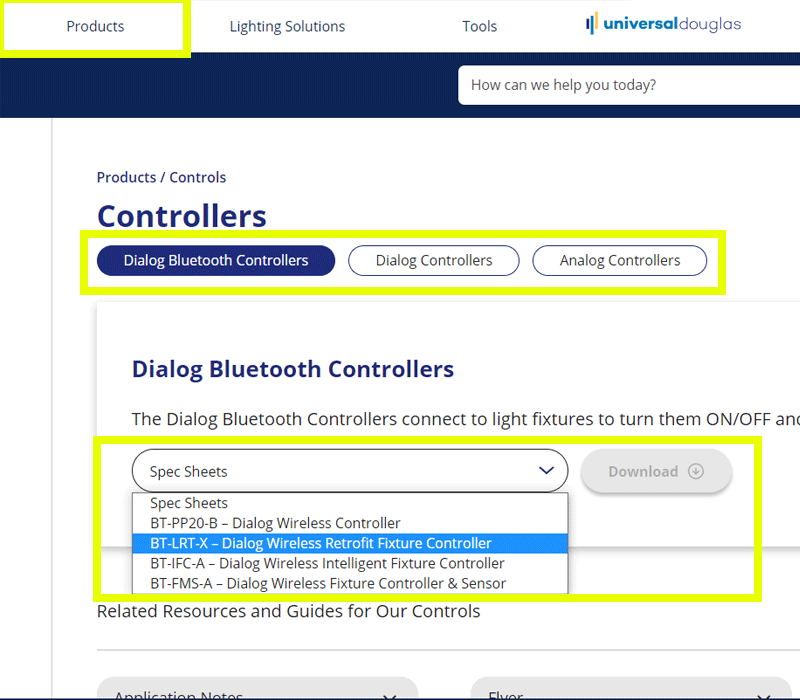Choose BT-LRT-X Wireless Retrofit Fixture Controller option
Viewport: 800px width, 700px height.
(x=350, y=543)
